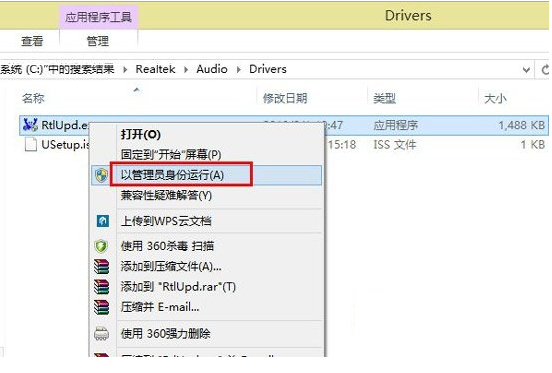Switch to the 查看 ribbon tab
This screenshot has width=552, height=373.
32,41
